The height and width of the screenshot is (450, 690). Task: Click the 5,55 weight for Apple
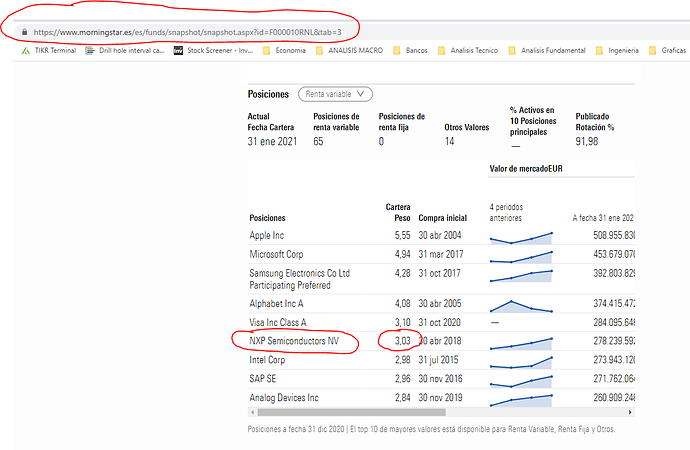click(402, 235)
